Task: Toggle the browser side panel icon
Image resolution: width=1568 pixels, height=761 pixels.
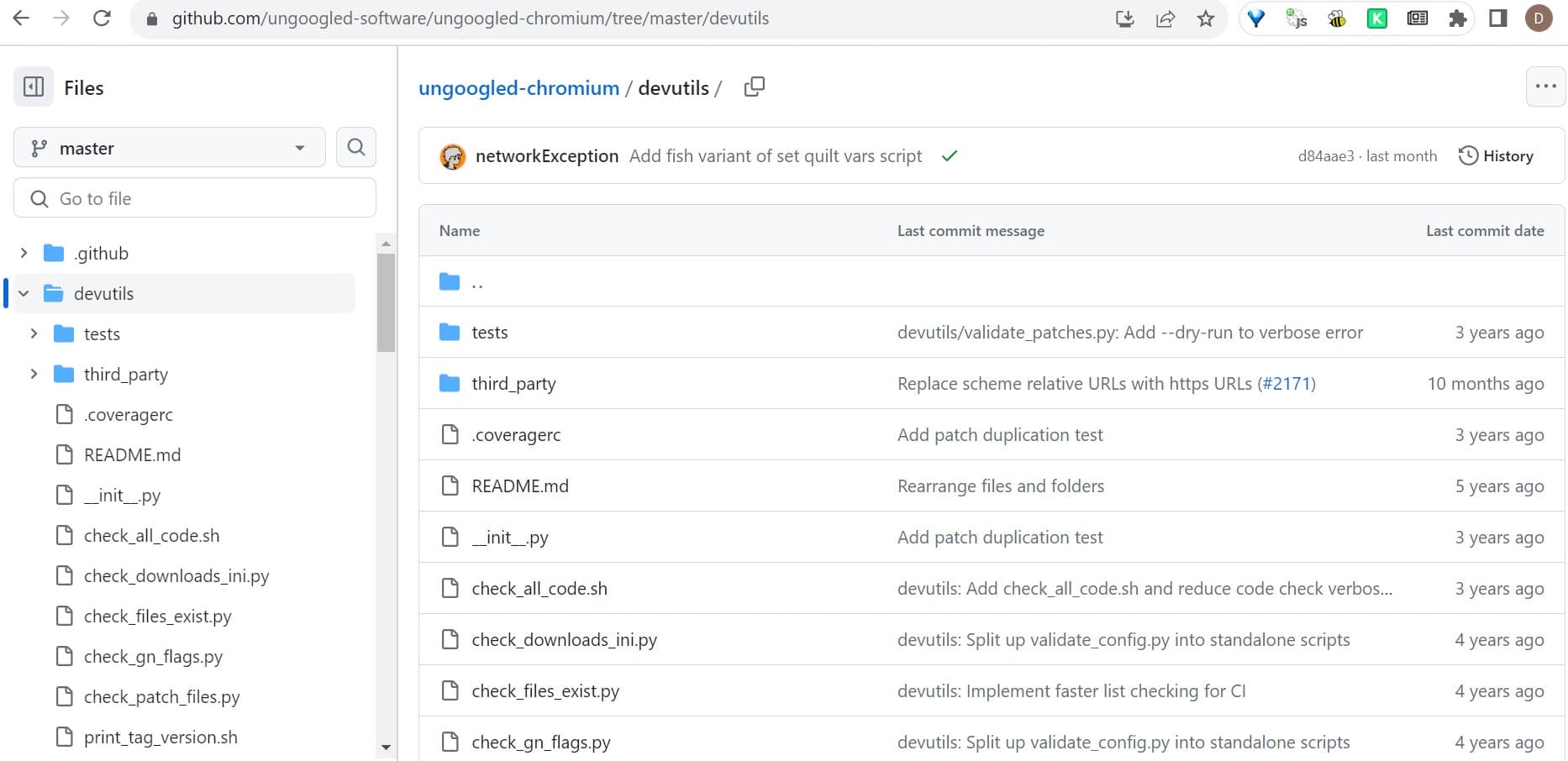Action: pos(1498,18)
